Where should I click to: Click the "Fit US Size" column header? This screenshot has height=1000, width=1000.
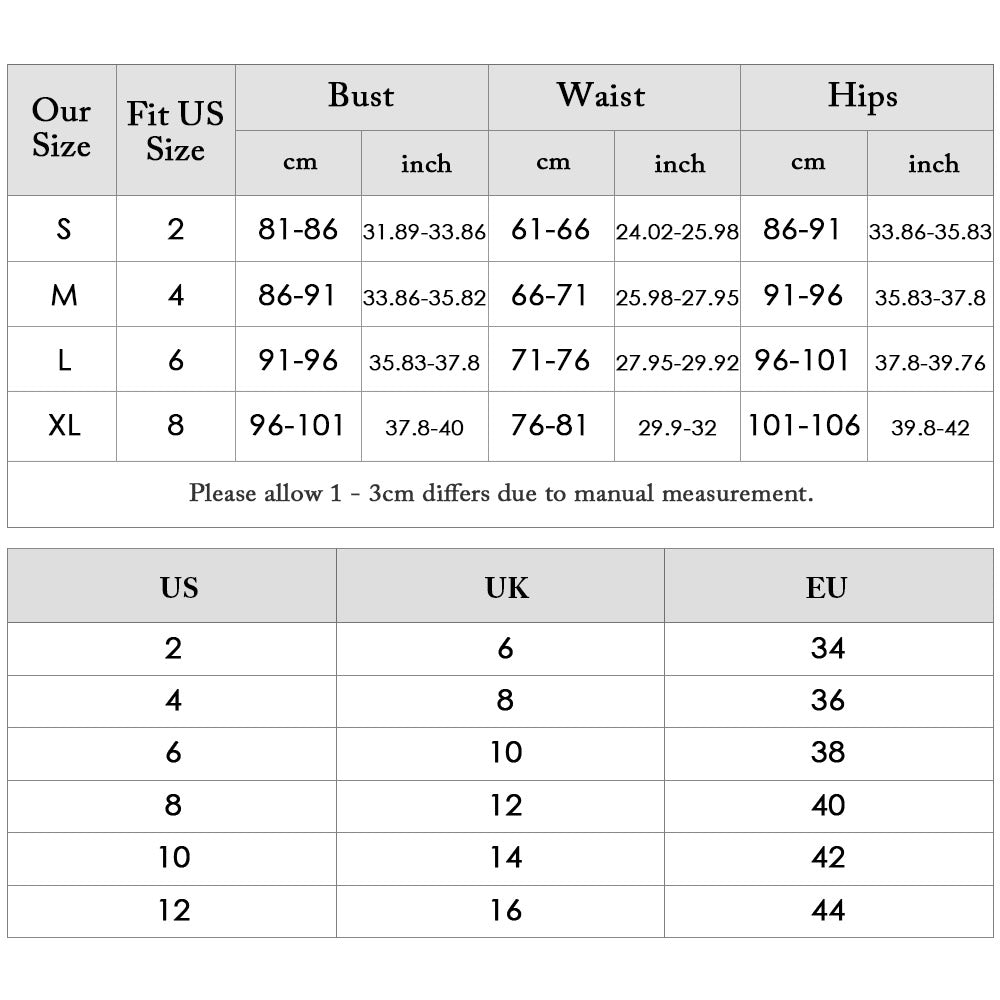[175, 131]
